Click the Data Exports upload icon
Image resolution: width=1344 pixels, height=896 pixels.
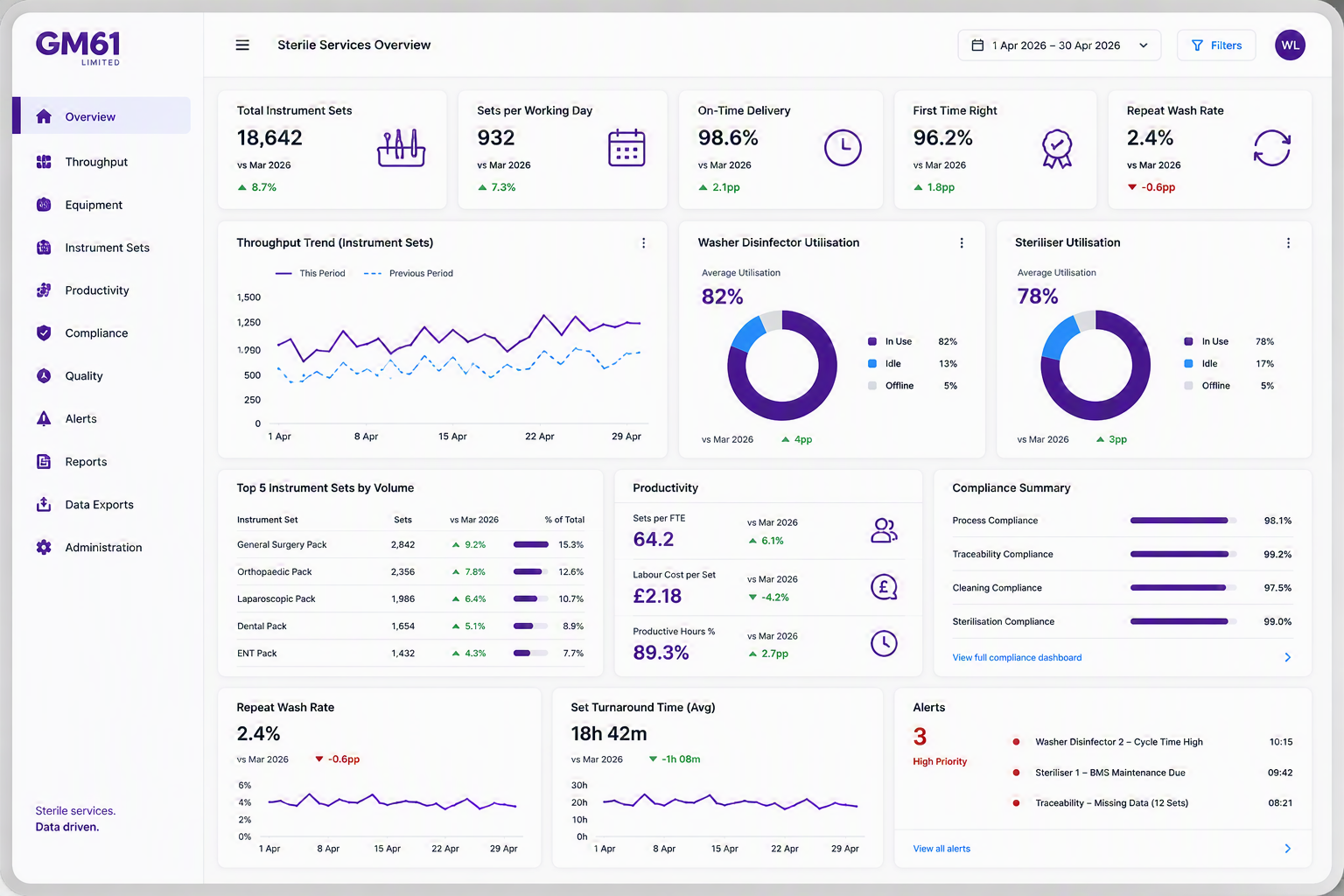tap(44, 504)
